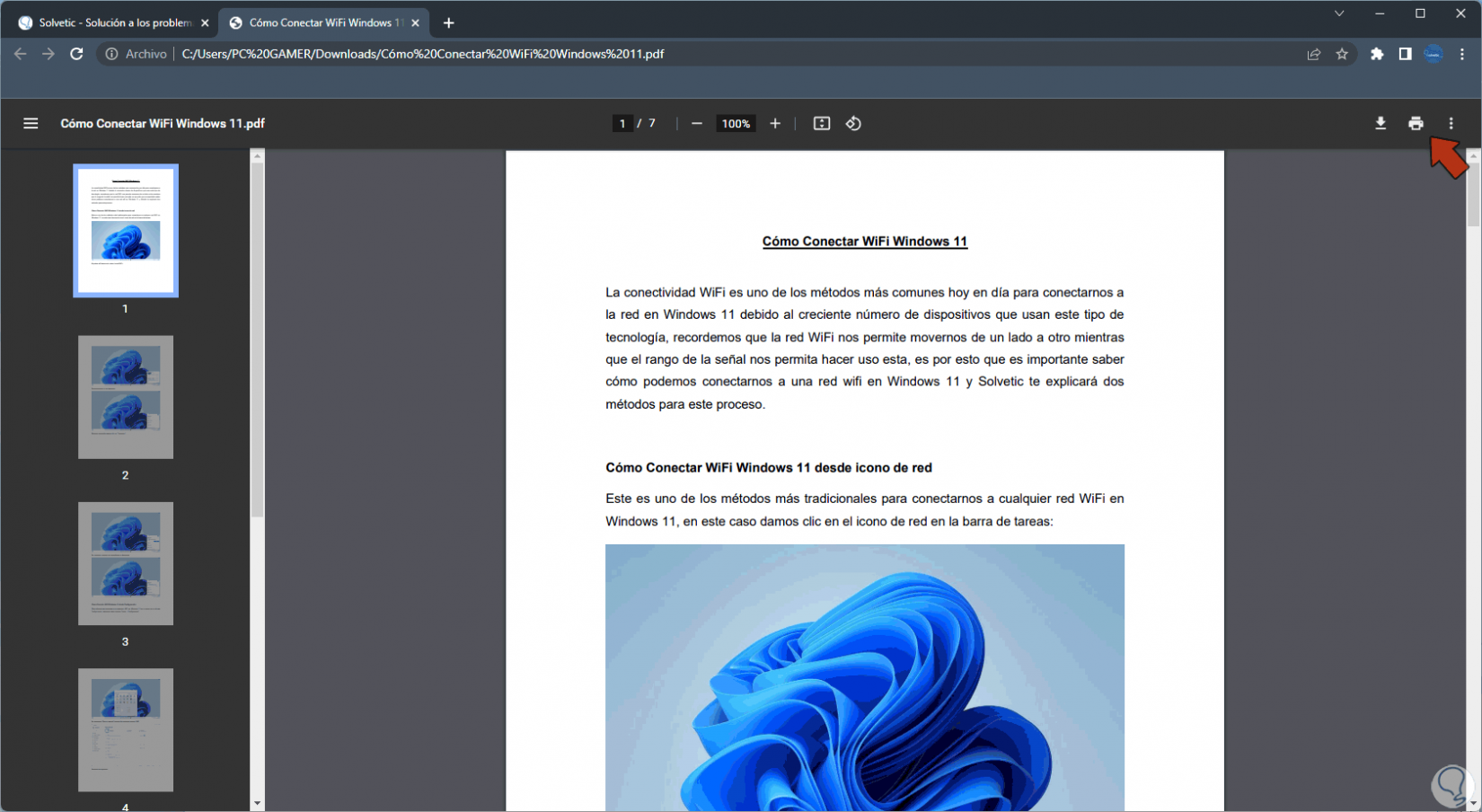Image resolution: width=1482 pixels, height=812 pixels.
Task: Fit the PDF to page
Action: pyautogui.click(x=822, y=124)
